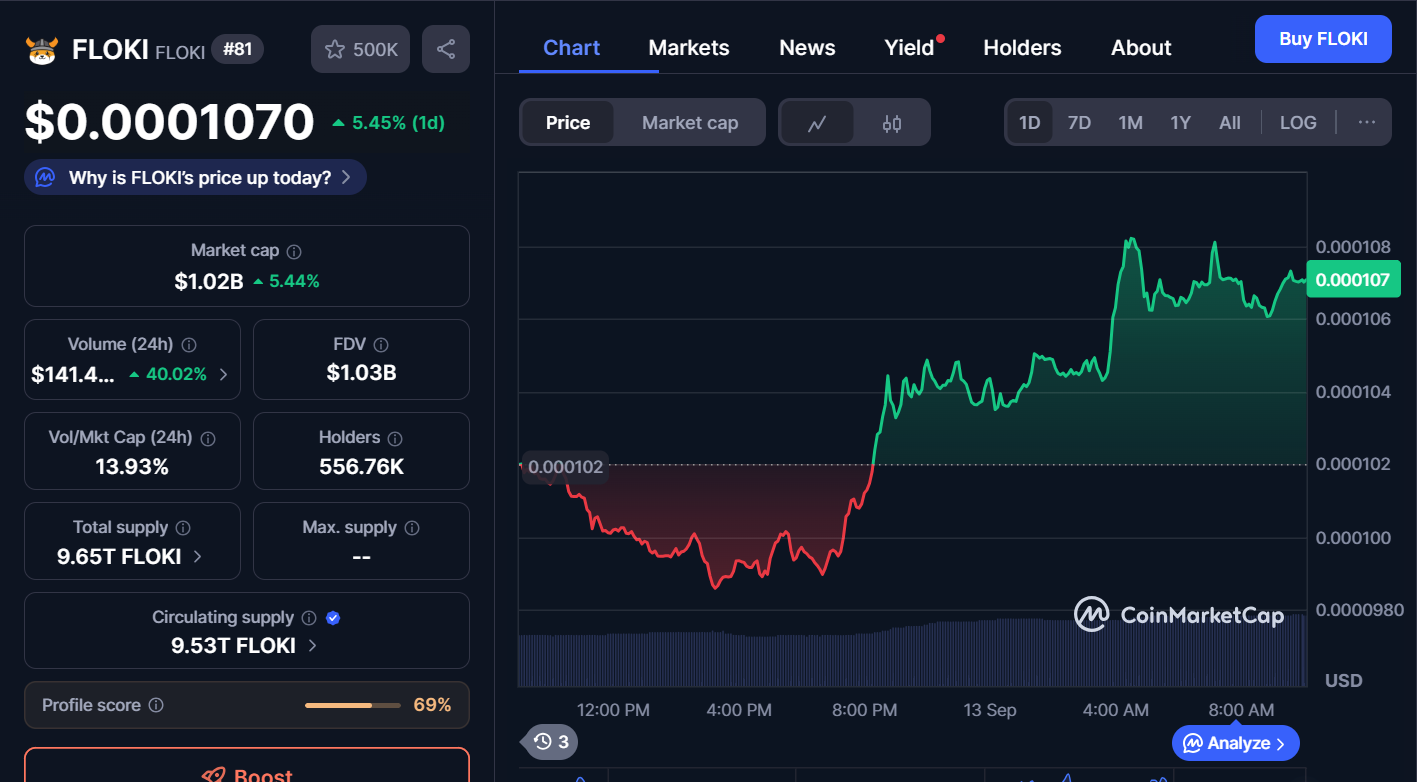The width and height of the screenshot is (1417, 782).
Task: Click the $1.02B market cap value
Action: pyautogui.click(x=209, y=282)
